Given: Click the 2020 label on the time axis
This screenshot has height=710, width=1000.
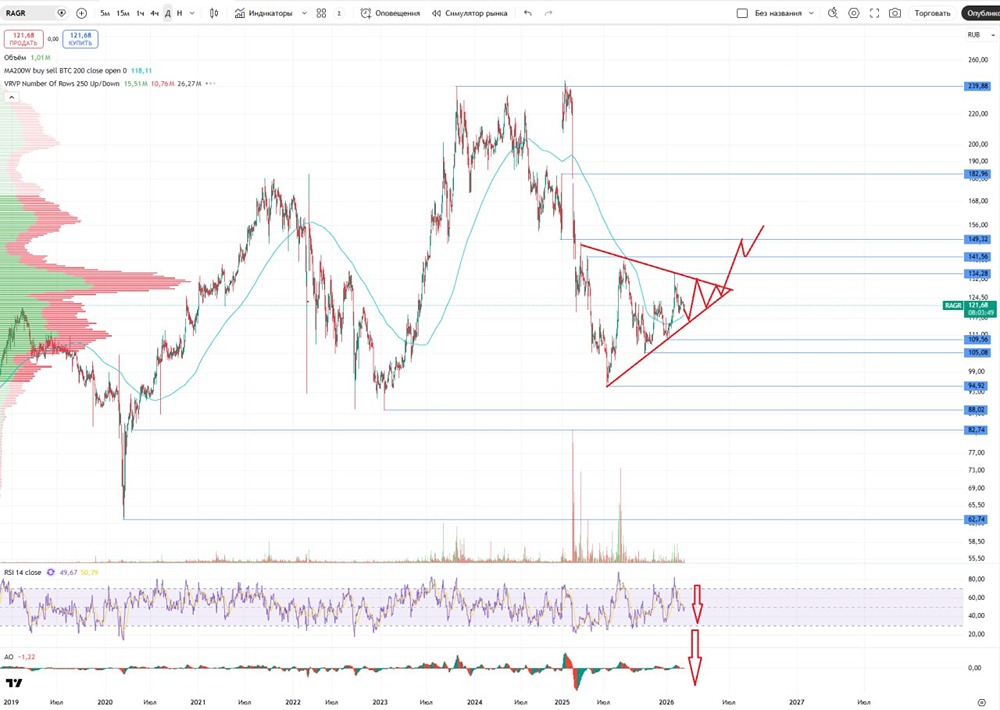Looking at the screenshot, I should pyautogui.click(x=105, y=702).
